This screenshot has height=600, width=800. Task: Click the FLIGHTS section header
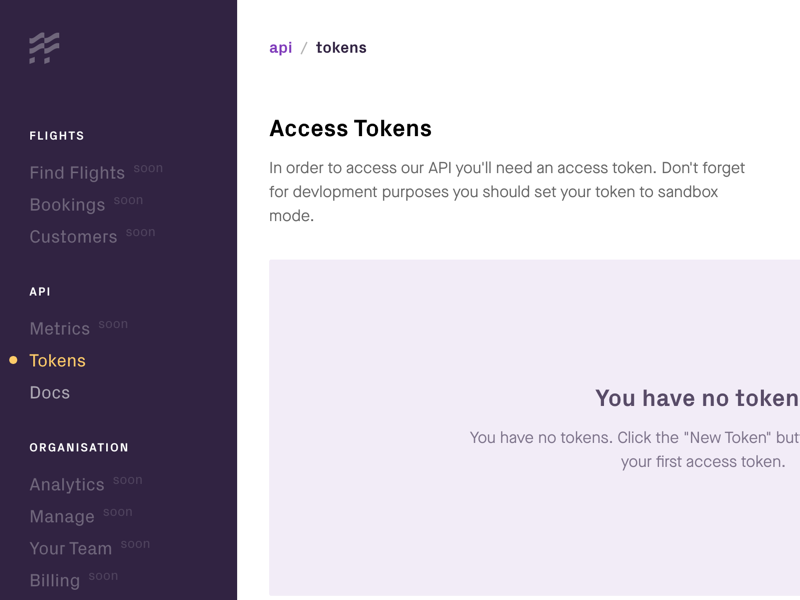[57, 136]
